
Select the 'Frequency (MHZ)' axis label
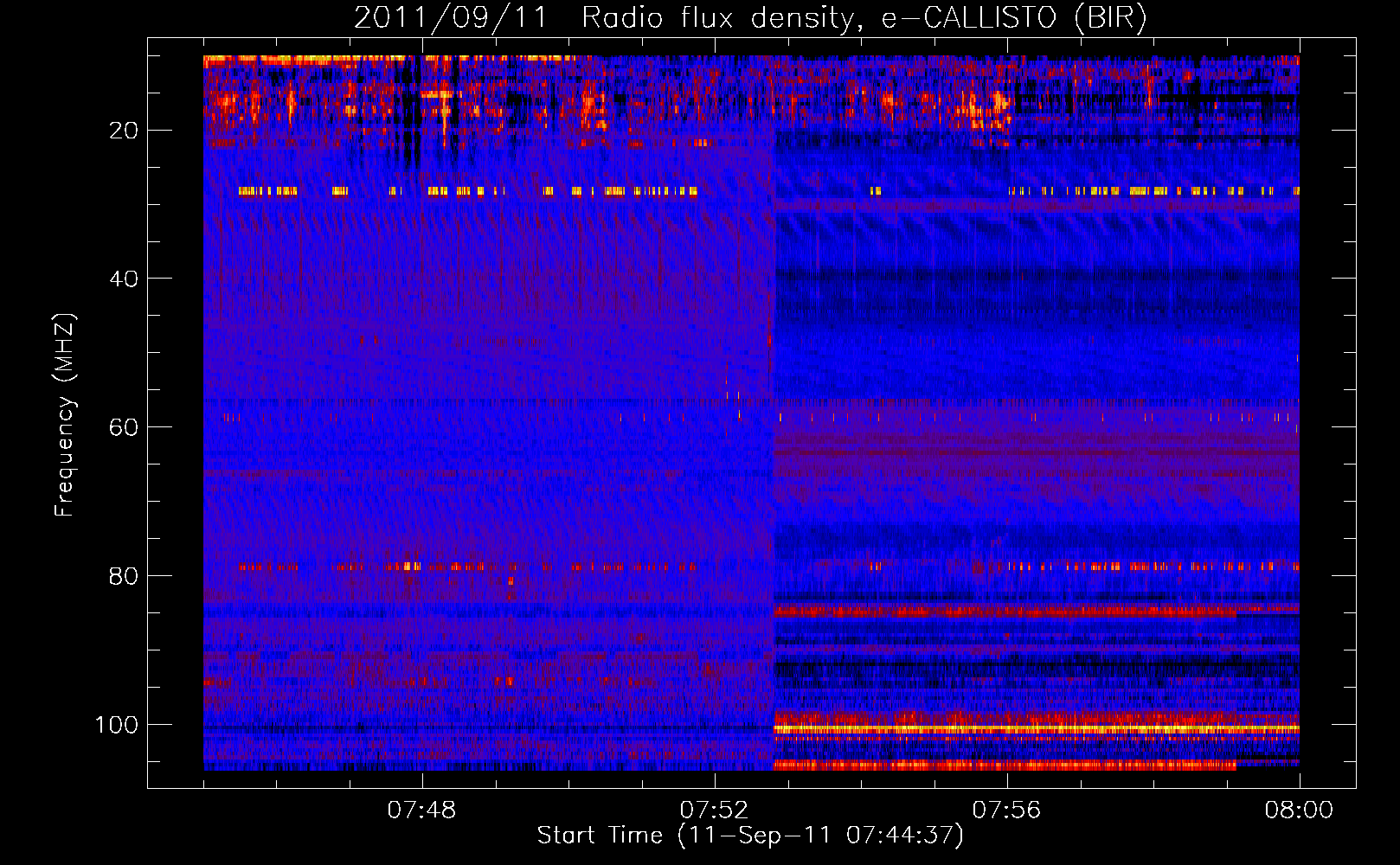coord(65,414)
